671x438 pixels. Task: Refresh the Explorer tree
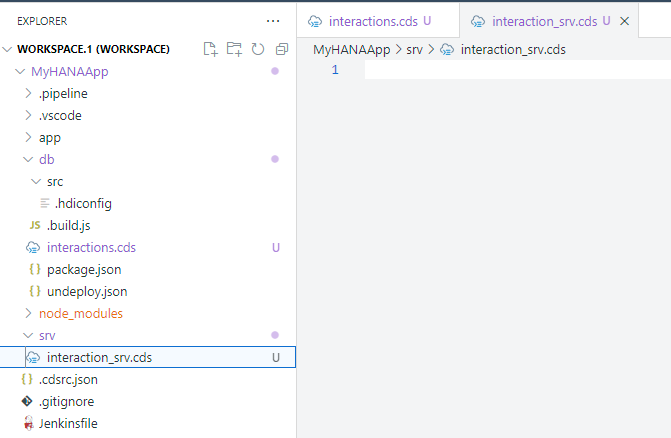pos(258,49)
